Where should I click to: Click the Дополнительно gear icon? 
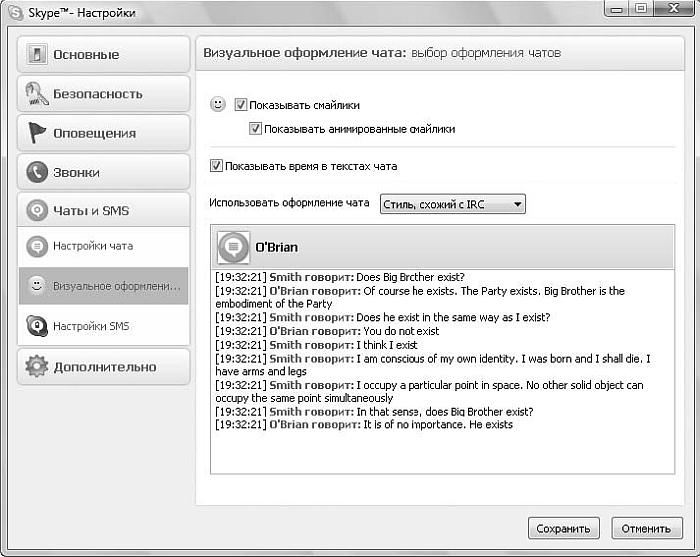tap(37, 366)
